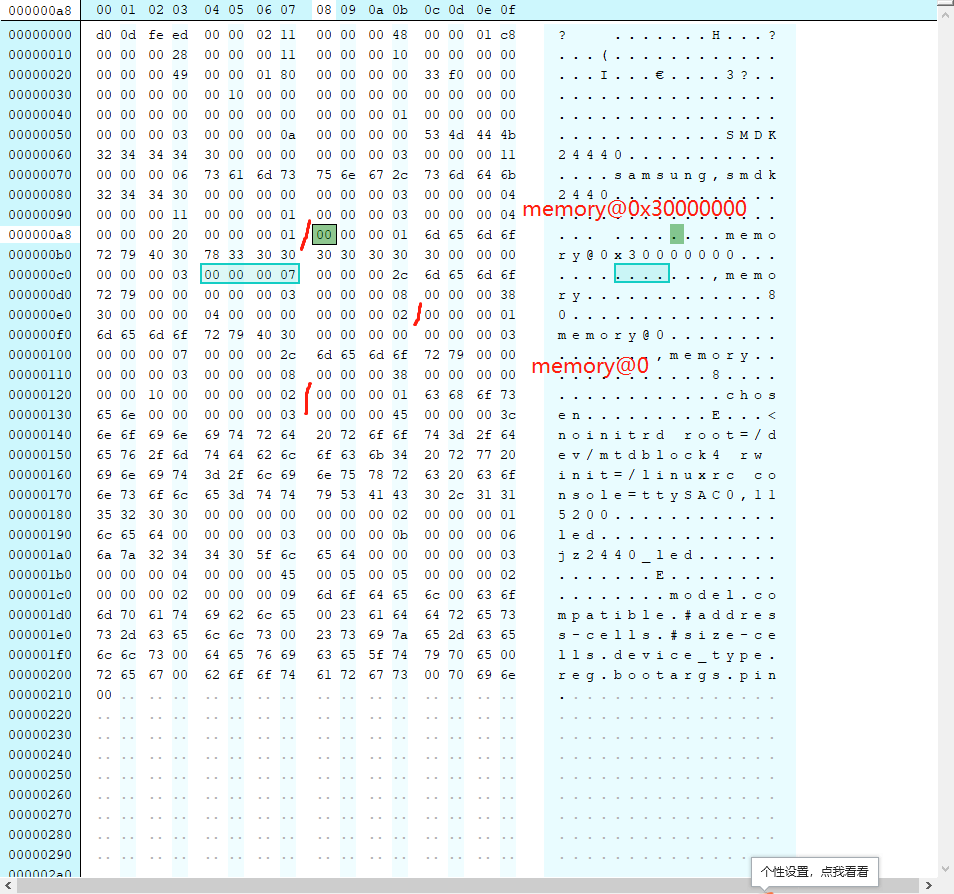Select the green highlighted 00 byte
Viewport: 954px width, 894px height.
click(324, 234)
